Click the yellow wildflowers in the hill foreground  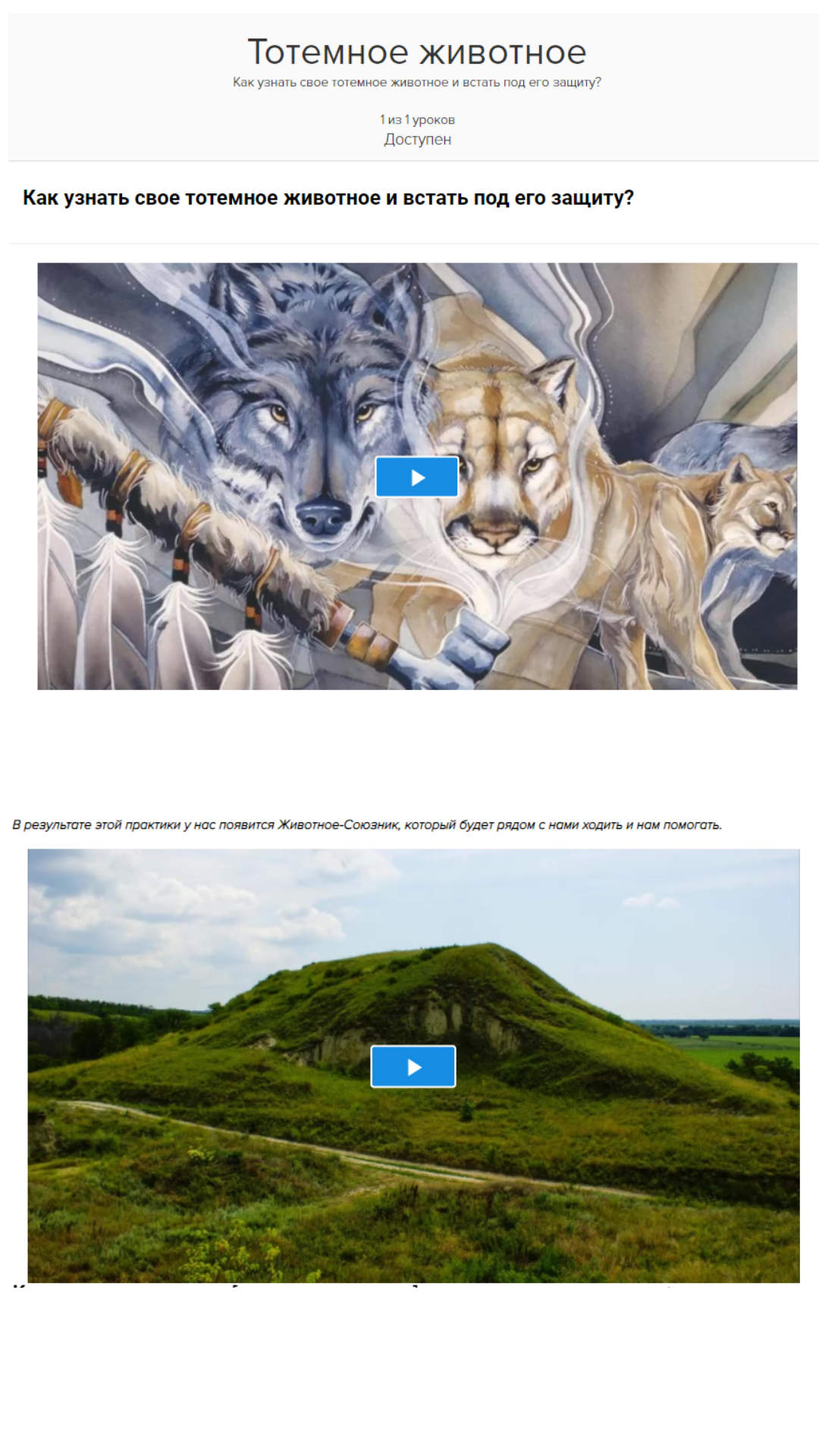pyautogui.click(x=227, y=1251)
